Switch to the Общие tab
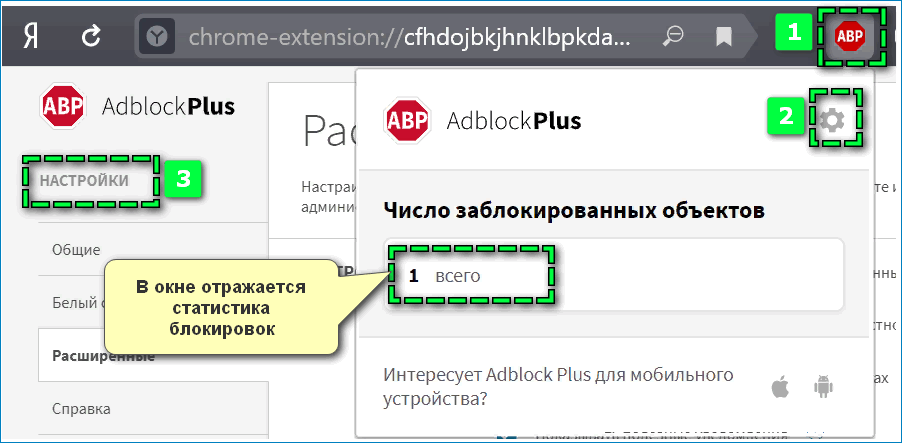Image resolution: width=902 pixels, height=443 pixels. (x=76, y=250)
